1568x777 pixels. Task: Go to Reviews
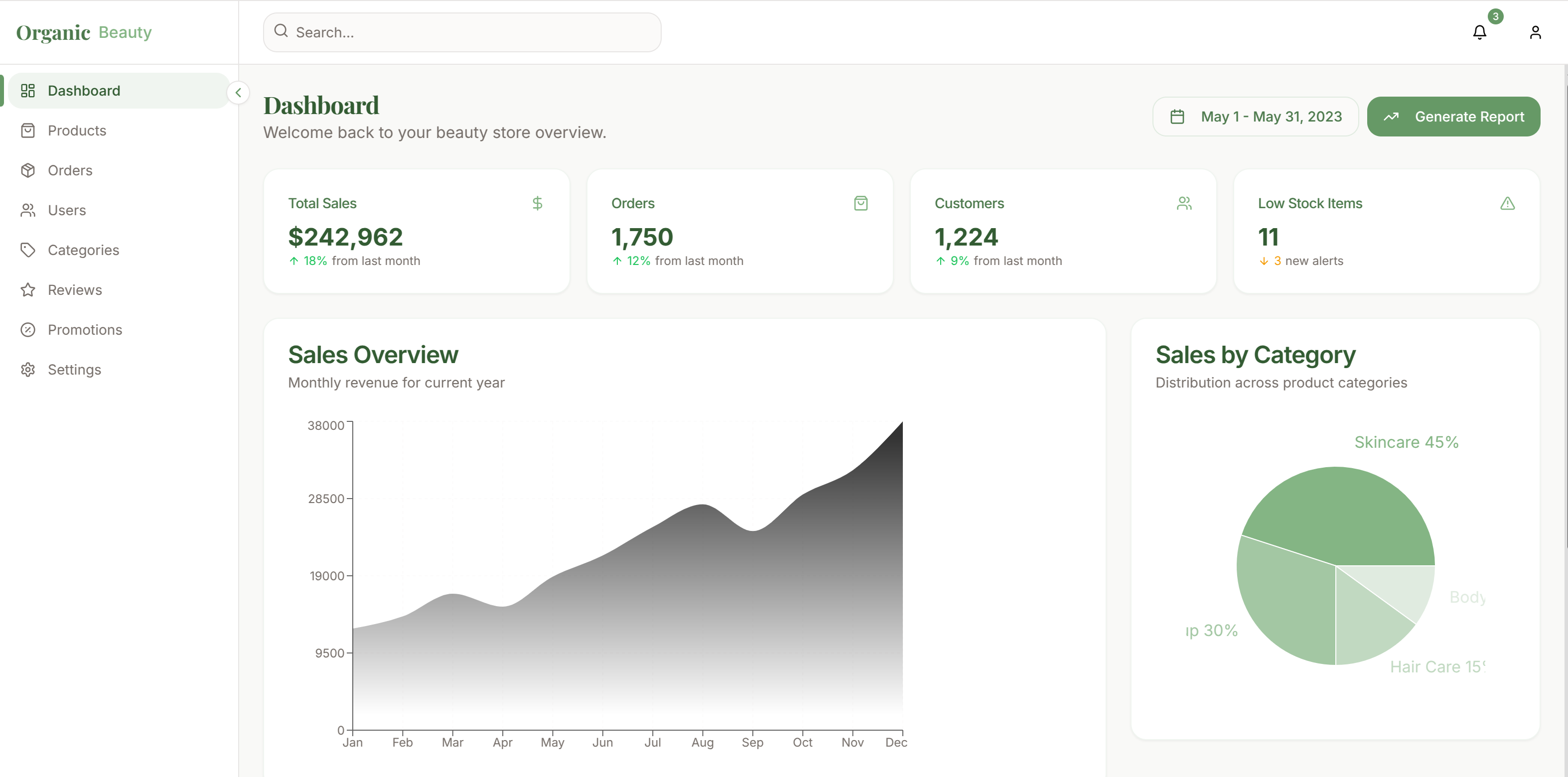118,290
